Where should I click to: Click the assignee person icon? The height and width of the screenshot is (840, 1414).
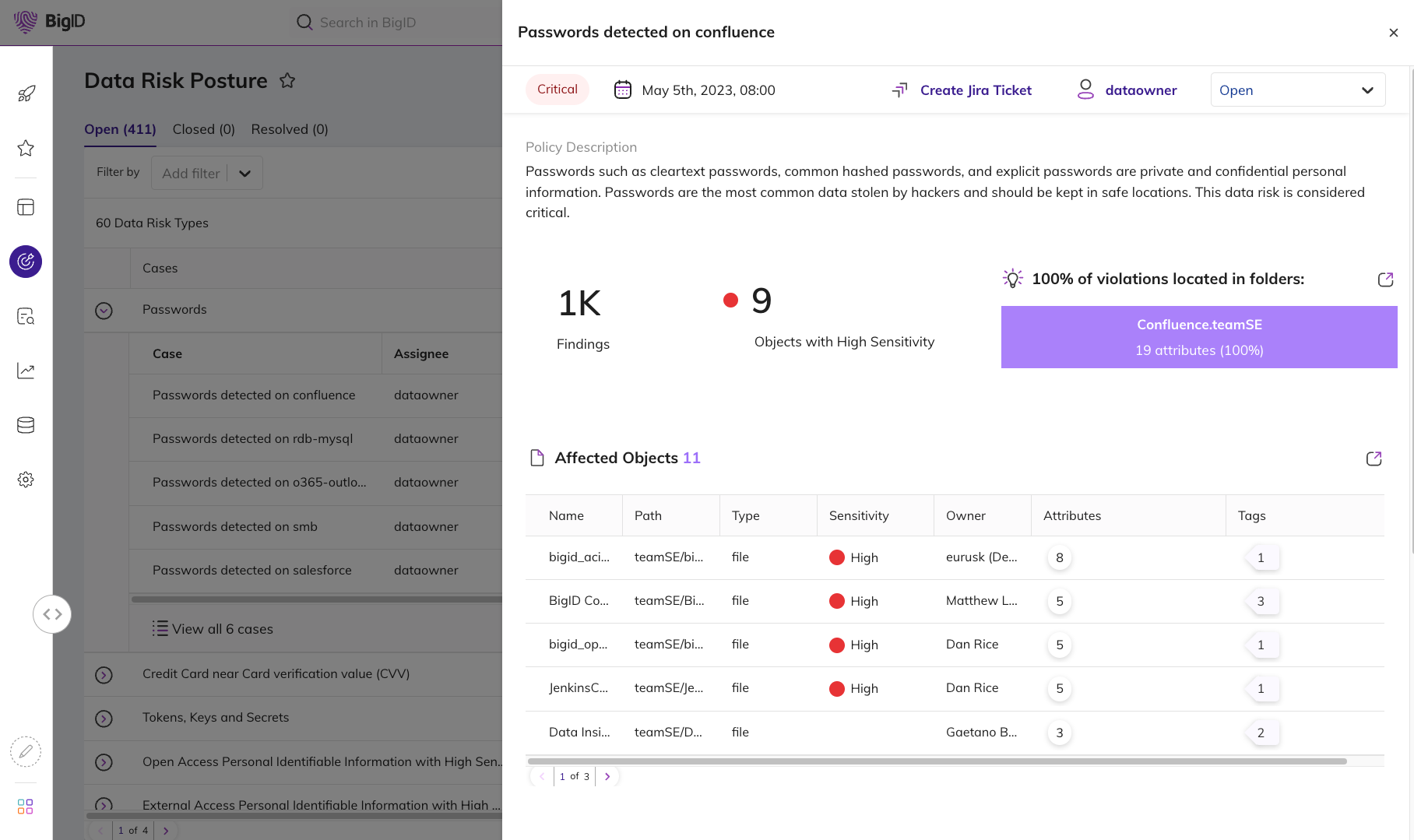[x=1085, y=90]
